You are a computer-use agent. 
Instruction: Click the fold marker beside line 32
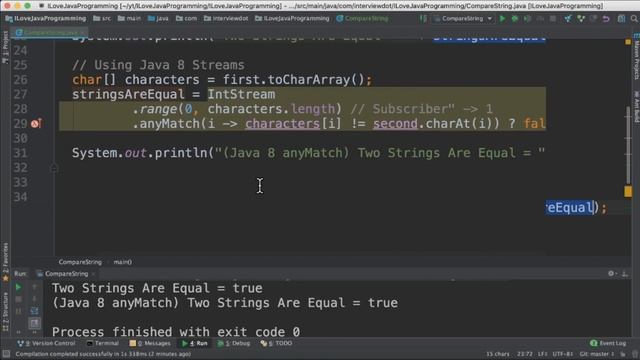(54, 168)
